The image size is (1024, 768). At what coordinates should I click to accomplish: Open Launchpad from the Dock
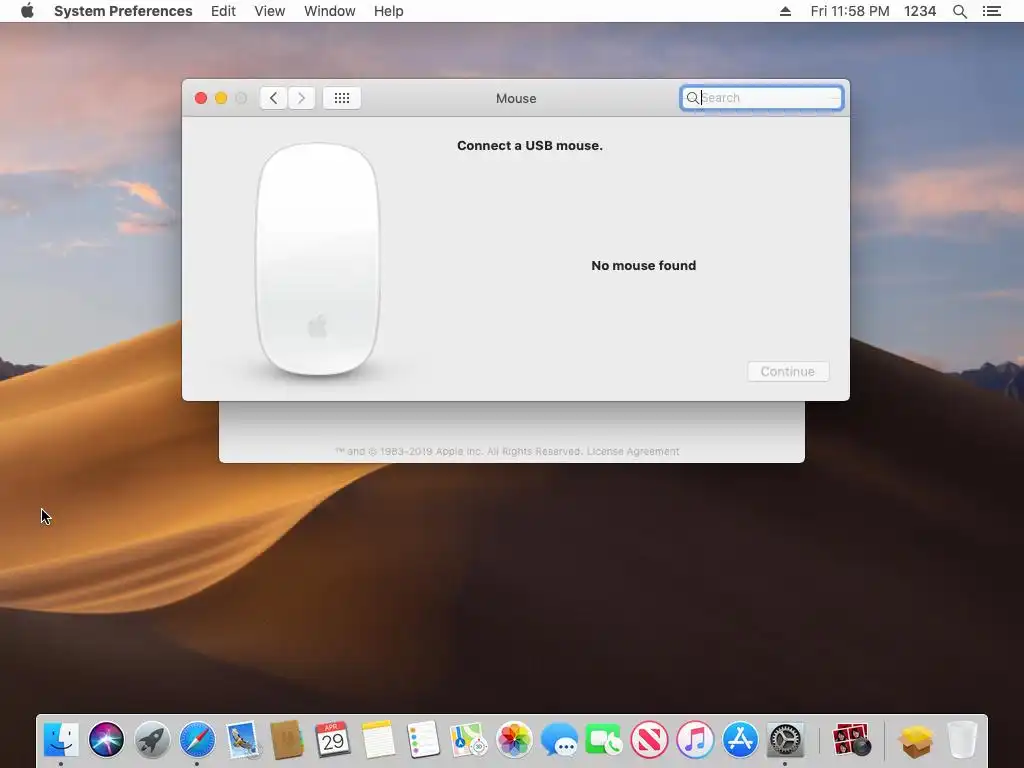[152, 740]
